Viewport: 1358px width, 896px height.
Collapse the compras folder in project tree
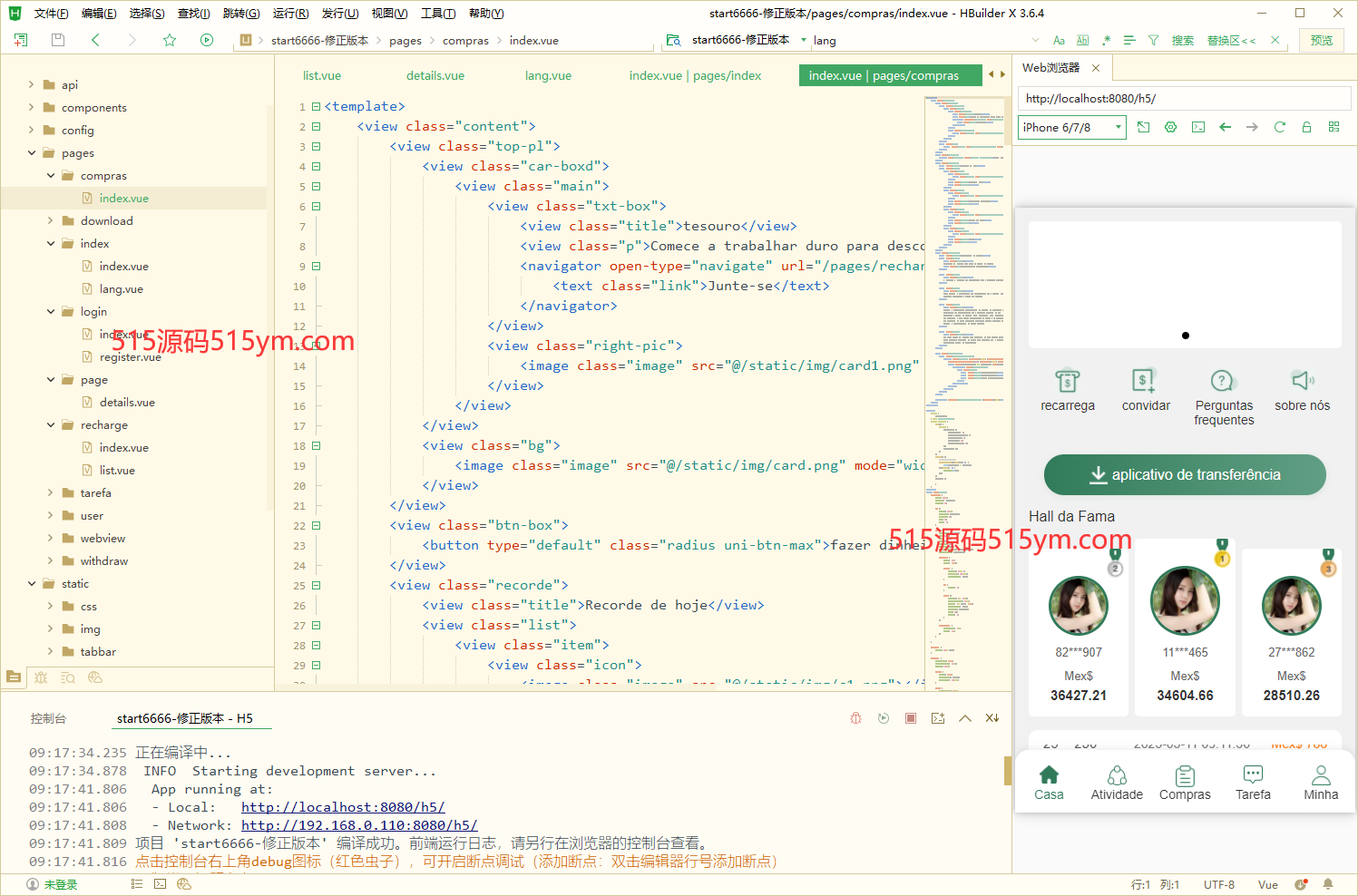tap(52, 175)
